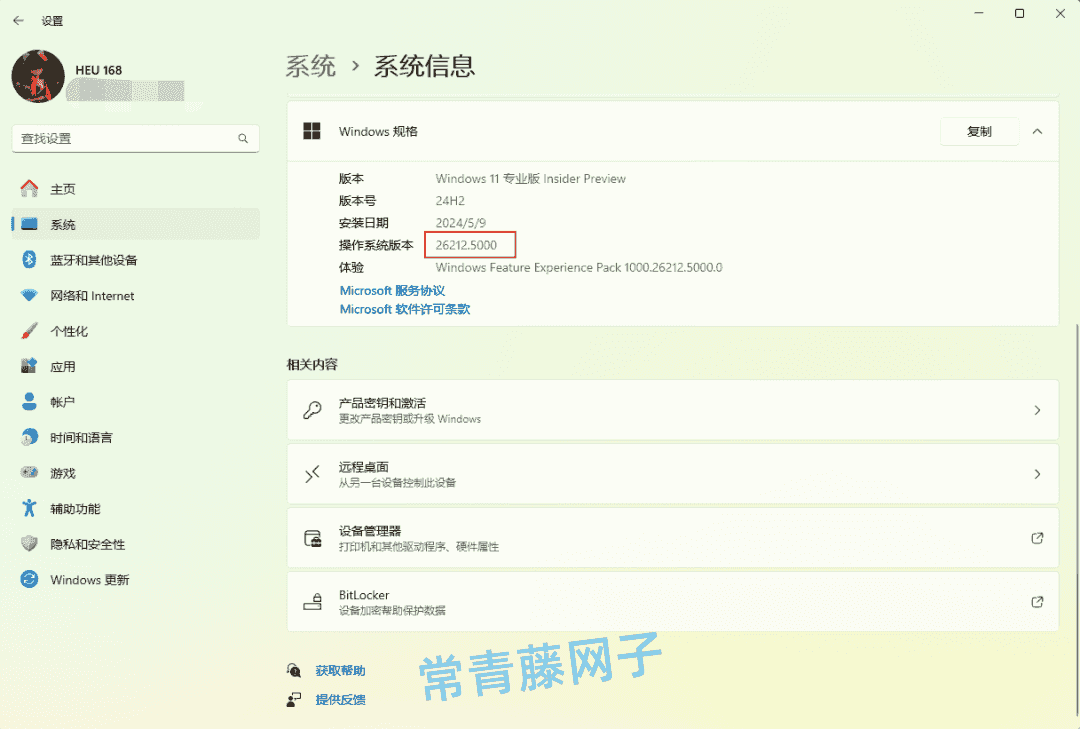The width and height of the screenshot is (1080, 729).
Task: Click 更改产品密钥或升级 Windows subtitle
Action: 410,419
